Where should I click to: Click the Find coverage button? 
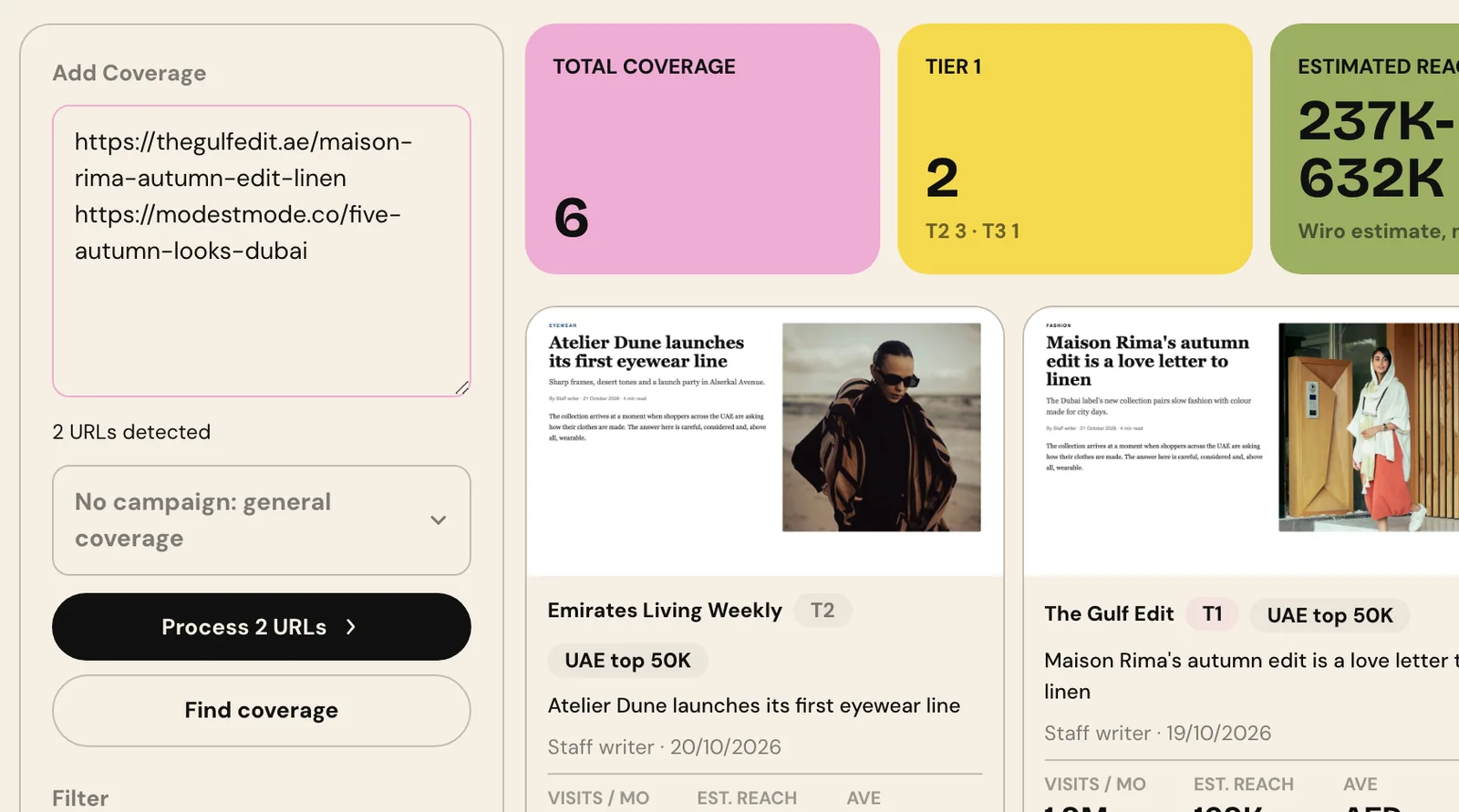(x=262, y=711)
